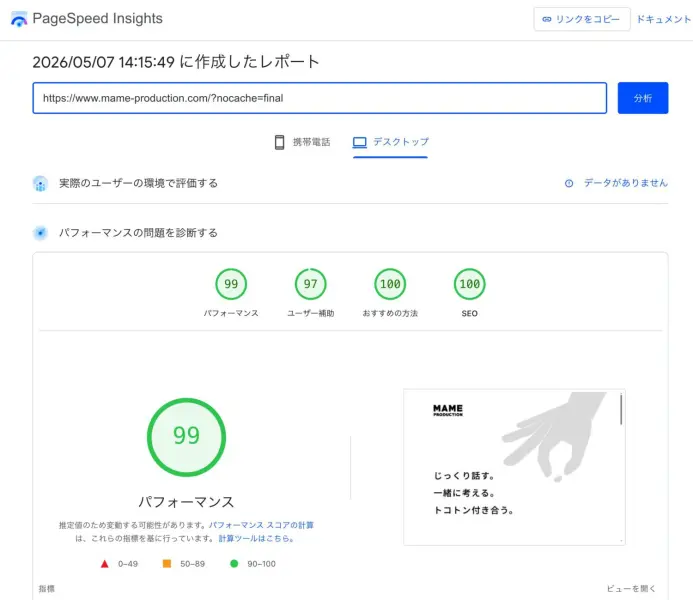693x600 pixels.
Task: Expand the ビューを開く metrics view
Action: click(x=631, y=589)
